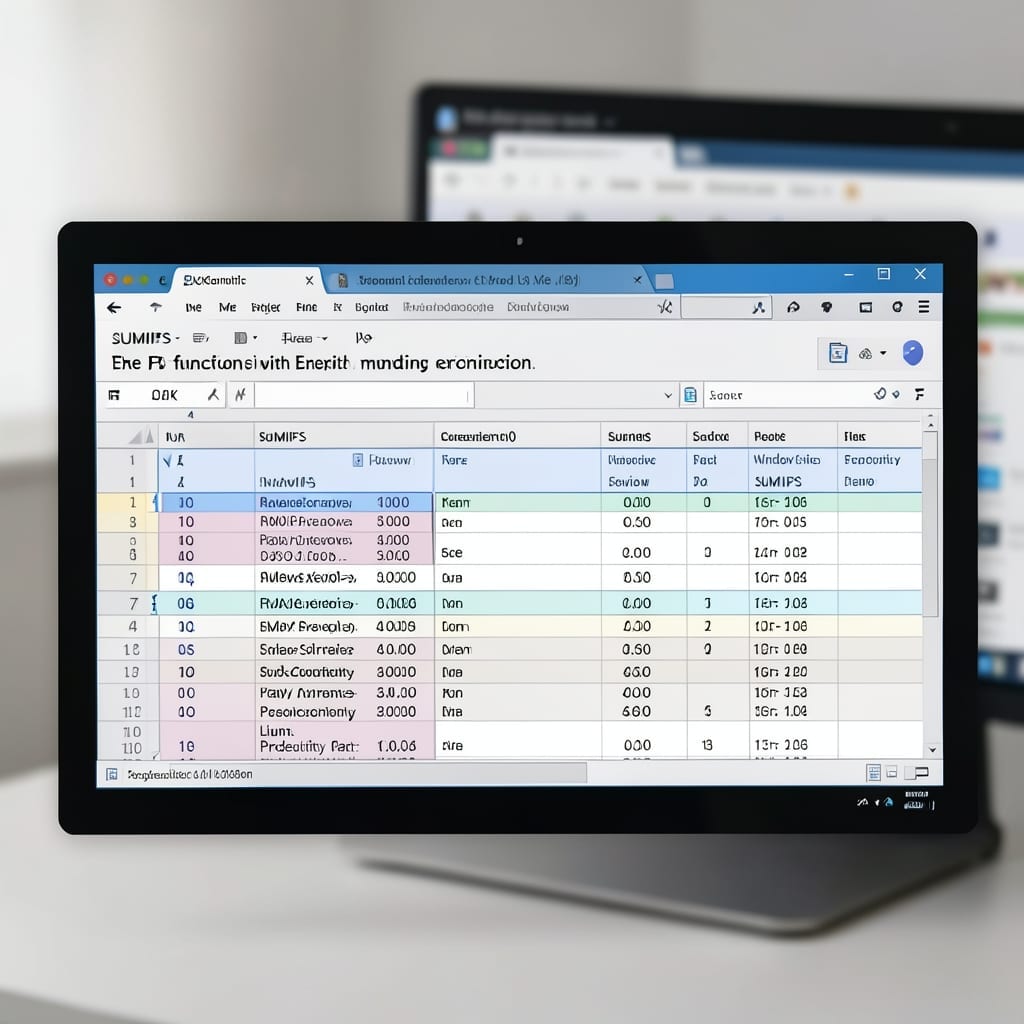Switch to Page Layout view in the status bar
The height and width of the screenshot is (1024, 1024).
[x=892, y=772]
